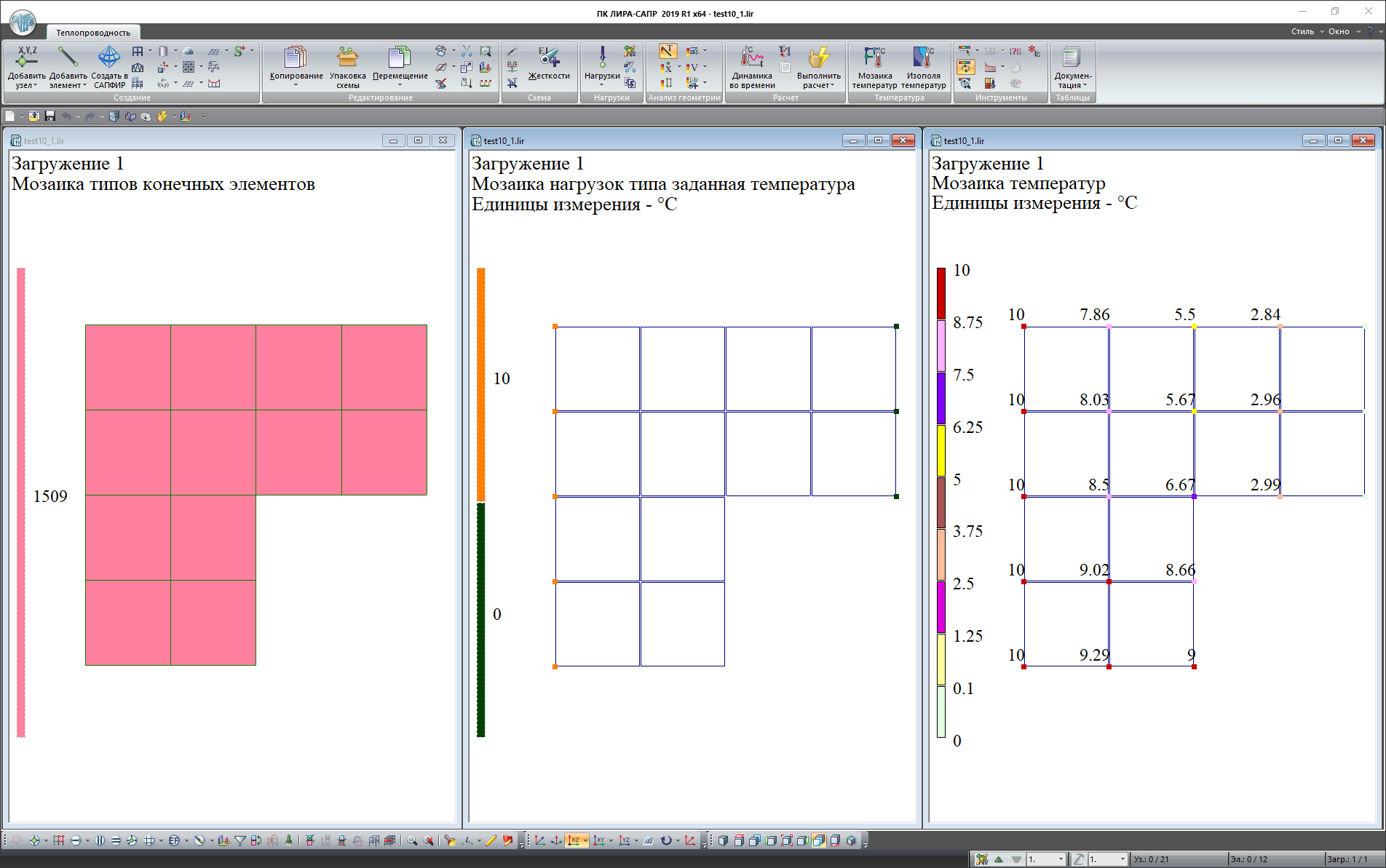Expand the Выполнить расчет dropdown
The image size is (1386, 868).
point(819,85)
